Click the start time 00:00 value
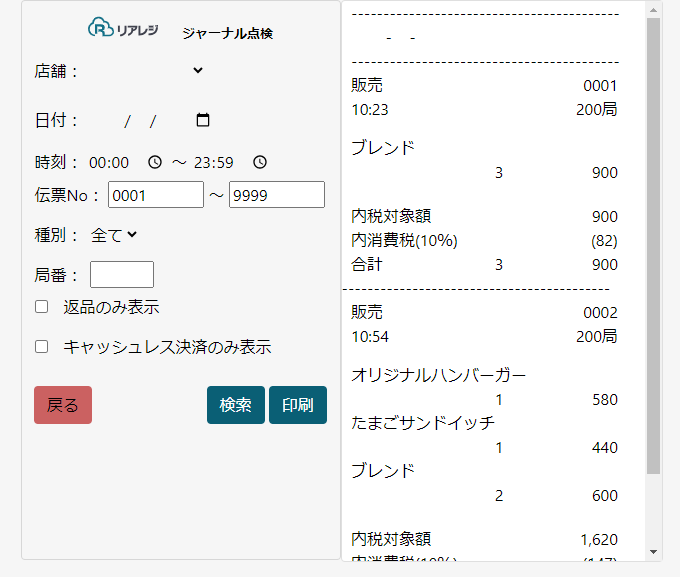680x577 pixels. tap(109, 163)
